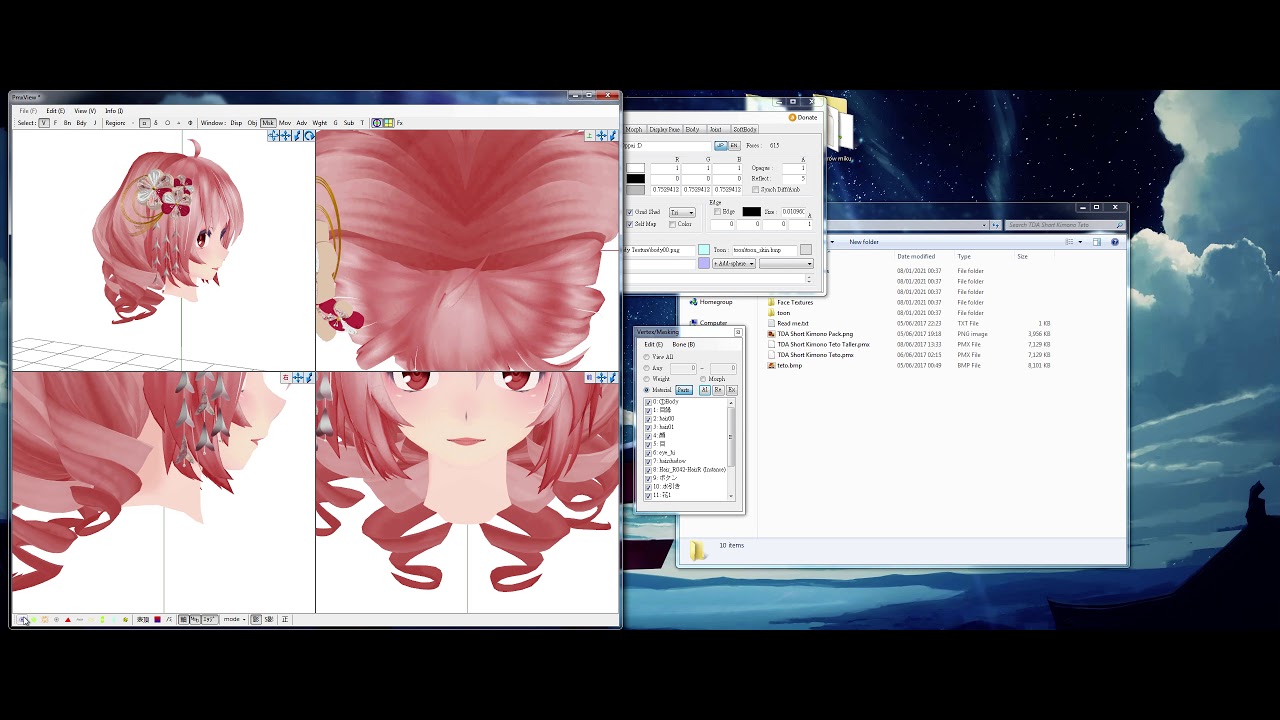Toggle the Msk masking window button
This screenshot has width=1280, height=720.
(268, 123)
